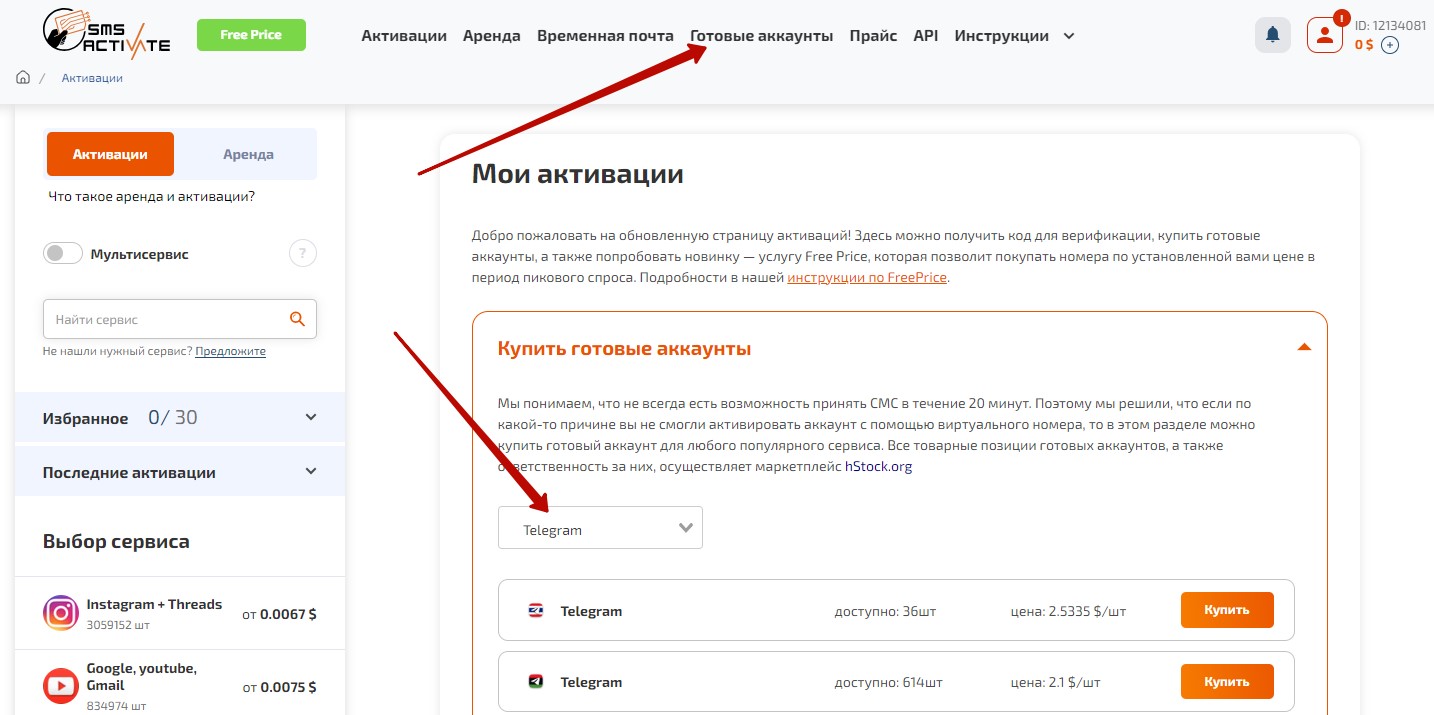The width and height of the screenshot is (1434, 715).
Task: Click the search magnifier icon
Action: pyautogui.click(x=296, y=319)
